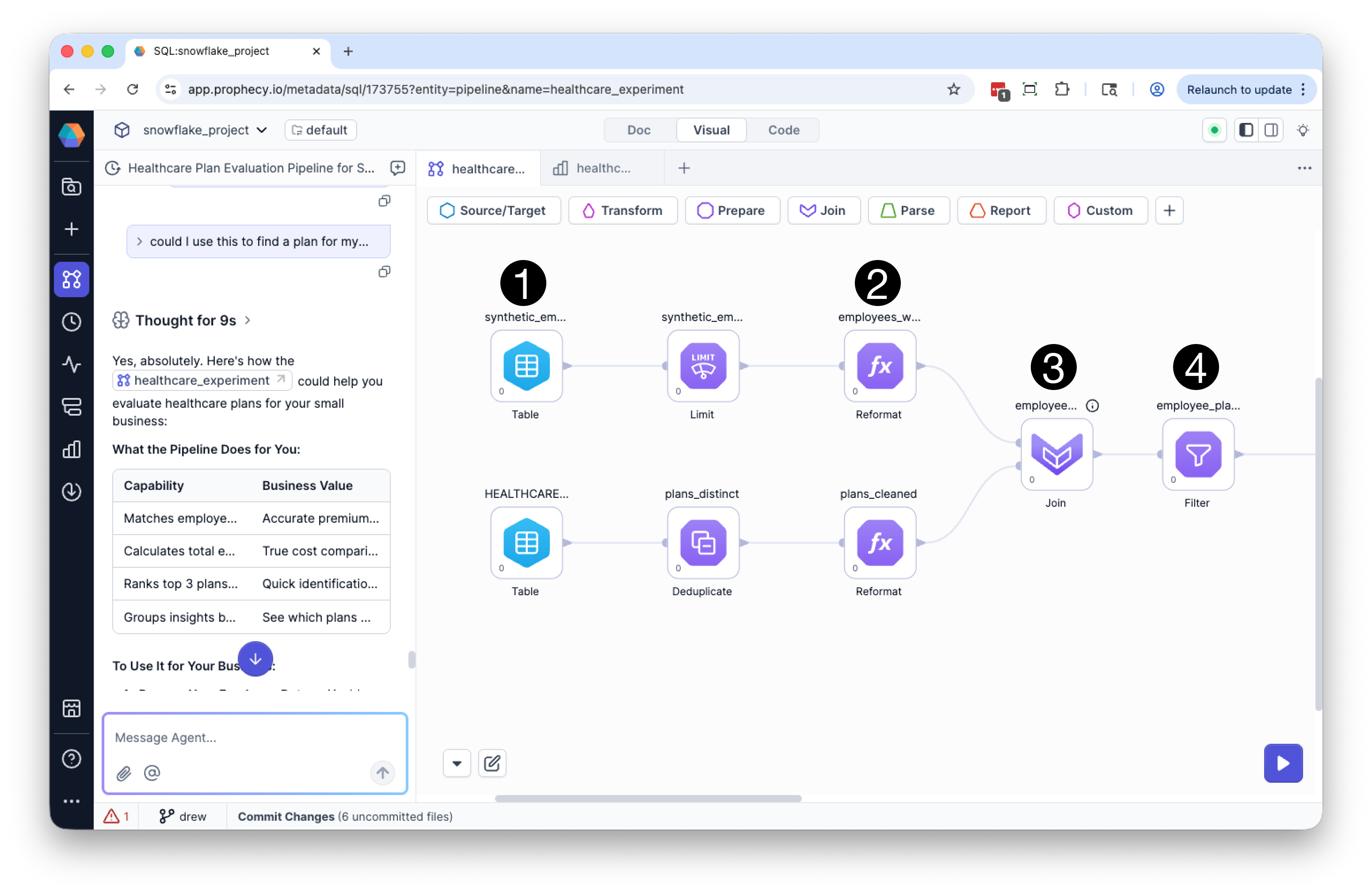1372x895 pixels.
Task: Expand the 'could I use this' message
Action: tap(258, 241)
